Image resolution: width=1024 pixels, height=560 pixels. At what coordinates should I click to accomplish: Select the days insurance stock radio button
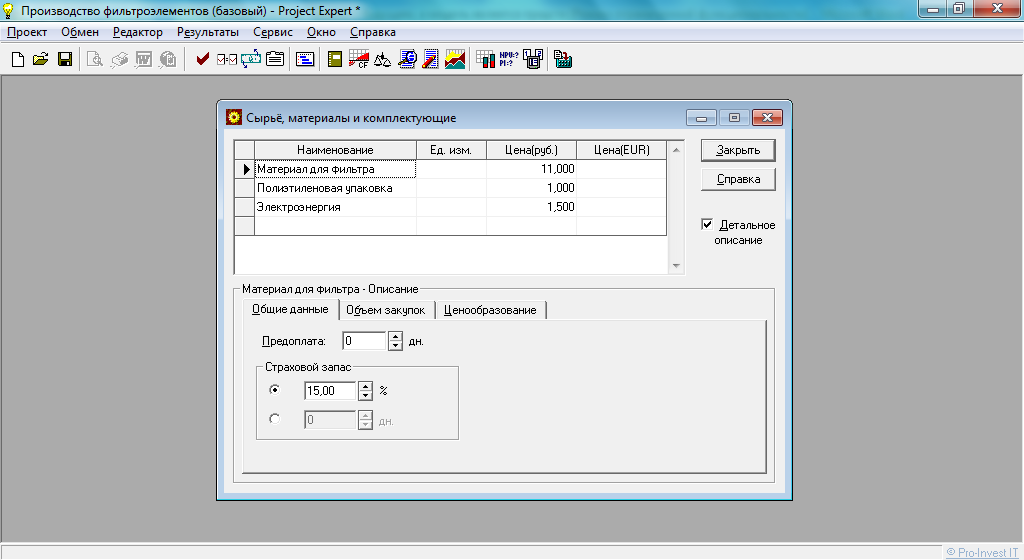[274, 419]
